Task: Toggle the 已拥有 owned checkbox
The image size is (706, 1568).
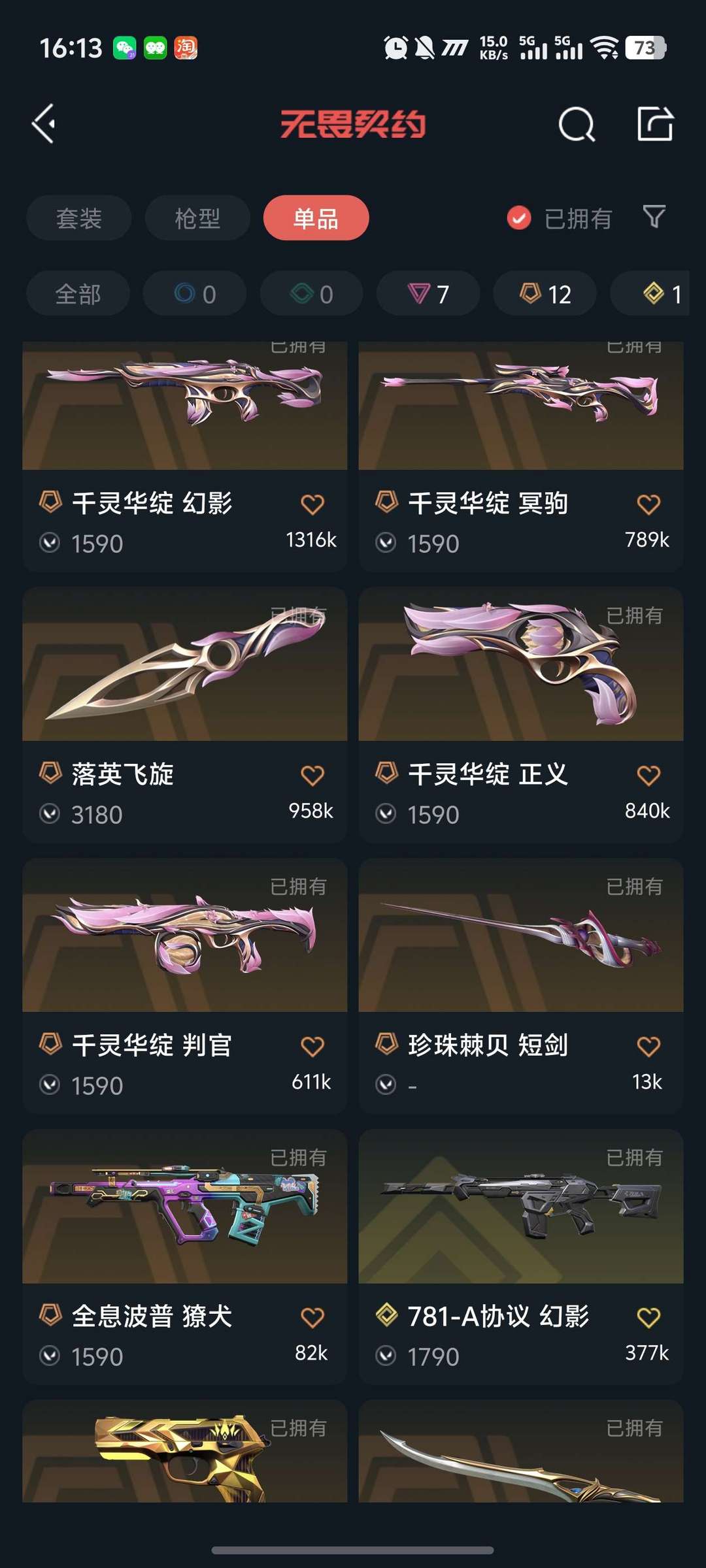Action: [519, 218]
